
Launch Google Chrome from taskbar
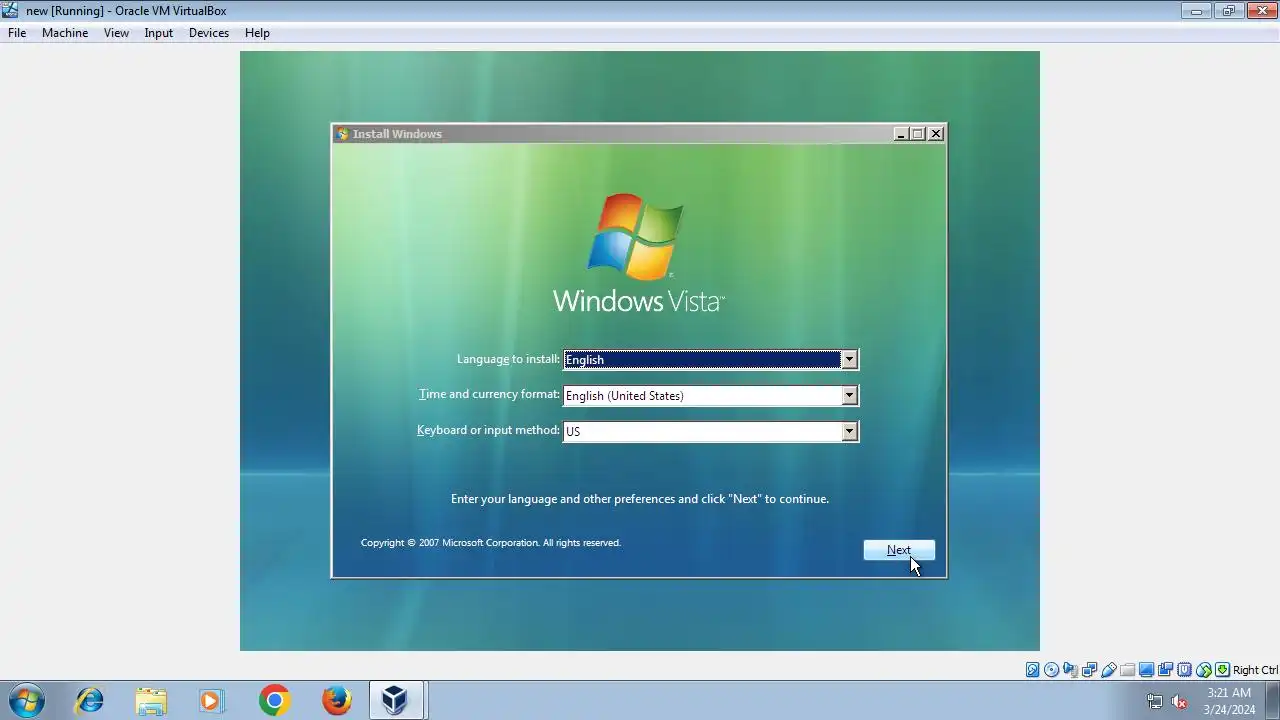(274, 700)
